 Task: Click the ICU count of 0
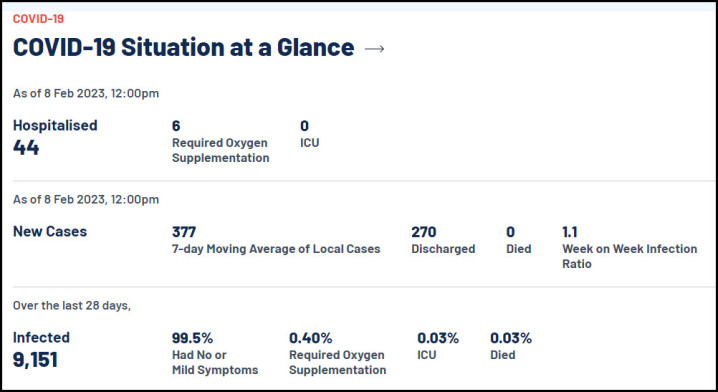pos(305,126)
